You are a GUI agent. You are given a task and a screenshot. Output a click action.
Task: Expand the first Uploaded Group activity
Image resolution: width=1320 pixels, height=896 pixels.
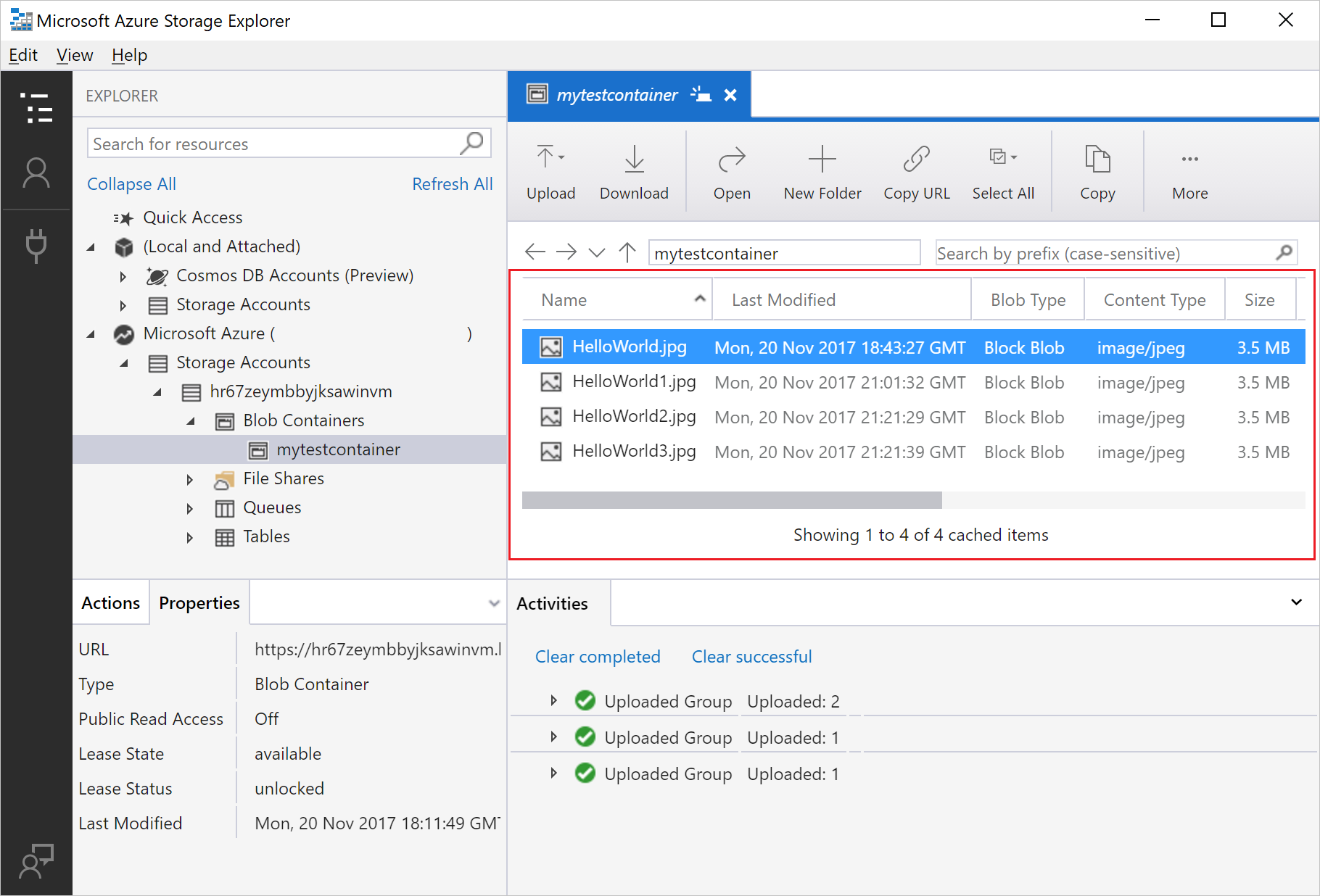click(554, 700)
